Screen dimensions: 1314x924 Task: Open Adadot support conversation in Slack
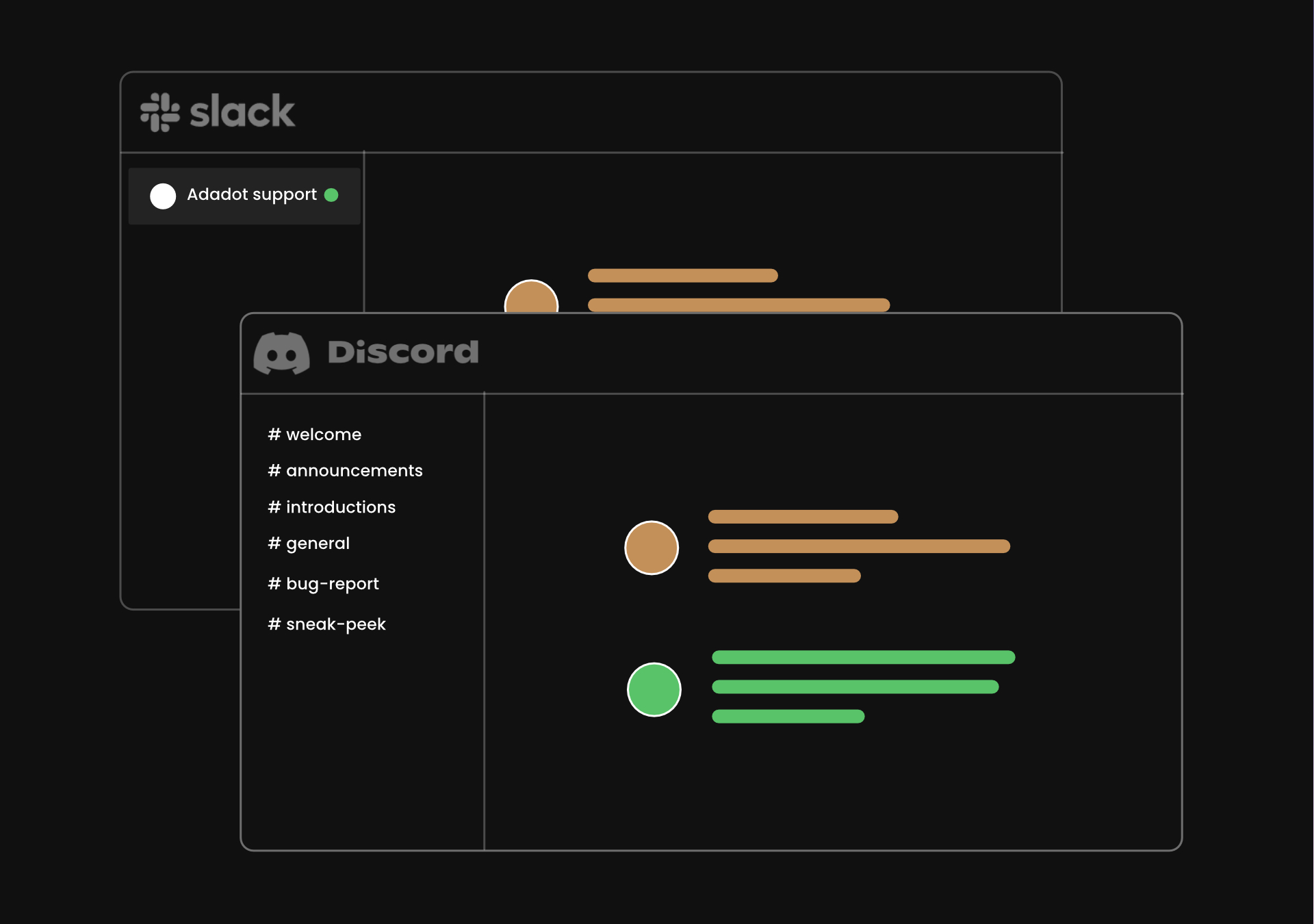point(244,196)
